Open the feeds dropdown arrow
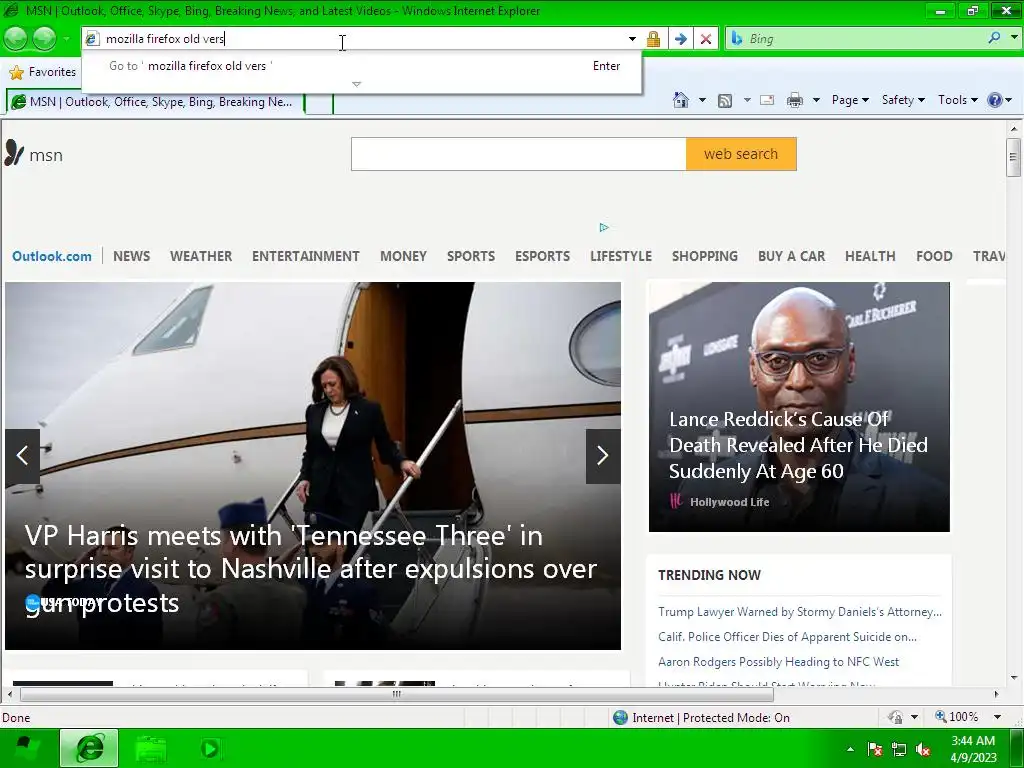The height and width of the screenshot is (768, 1024). [x=747, y=100]
